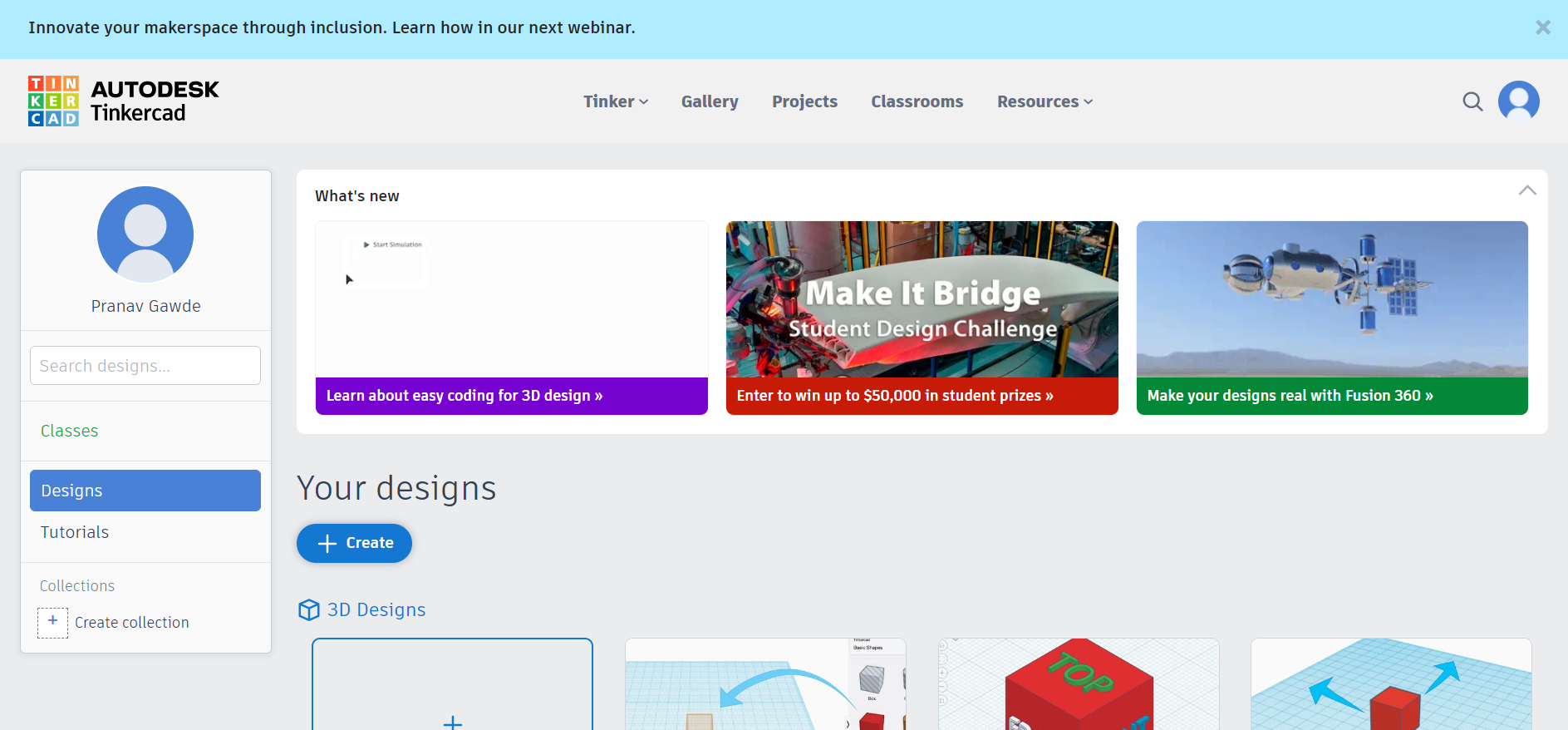Open the Fusion 360 space station image
1568x730 pixels.
pos(1332,299)
